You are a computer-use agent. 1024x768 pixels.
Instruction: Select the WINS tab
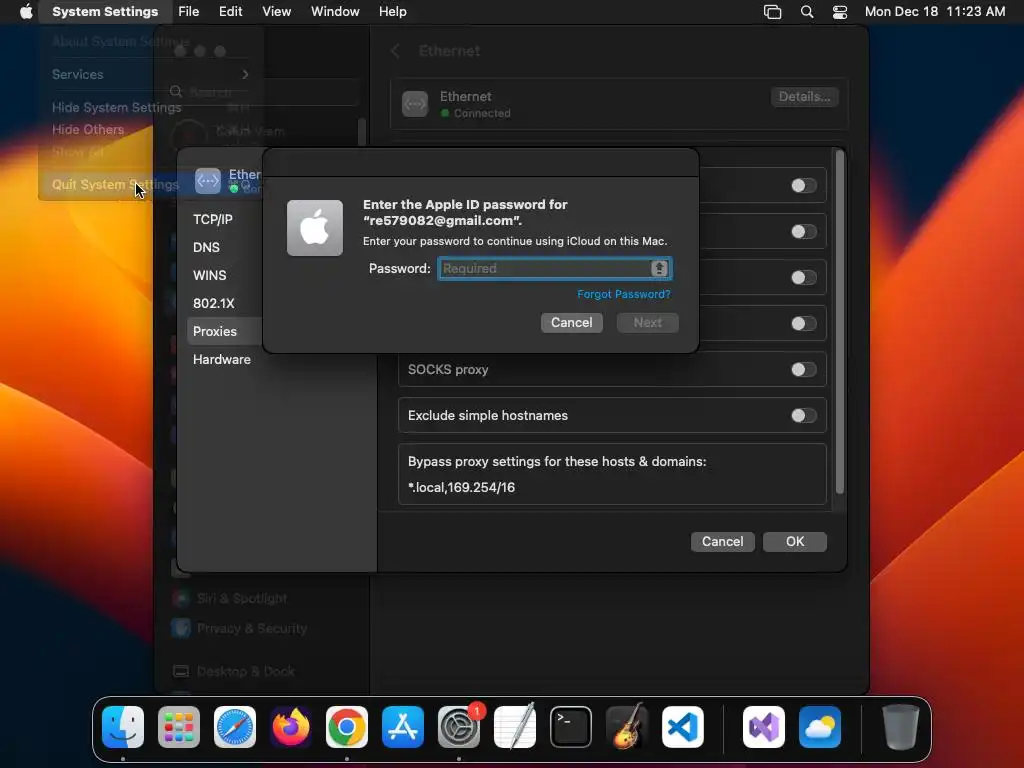[x=210, y=276]
